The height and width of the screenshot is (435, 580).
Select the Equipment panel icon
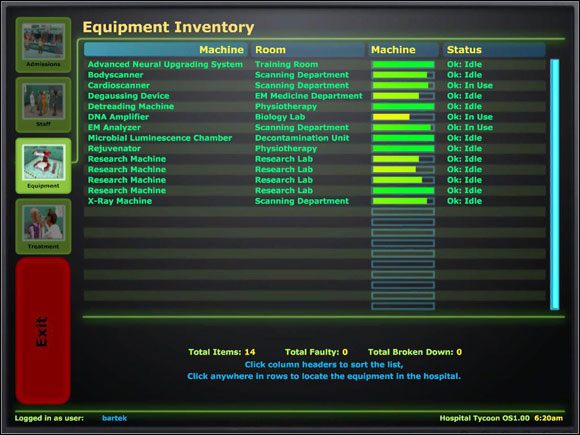[43, 166]
